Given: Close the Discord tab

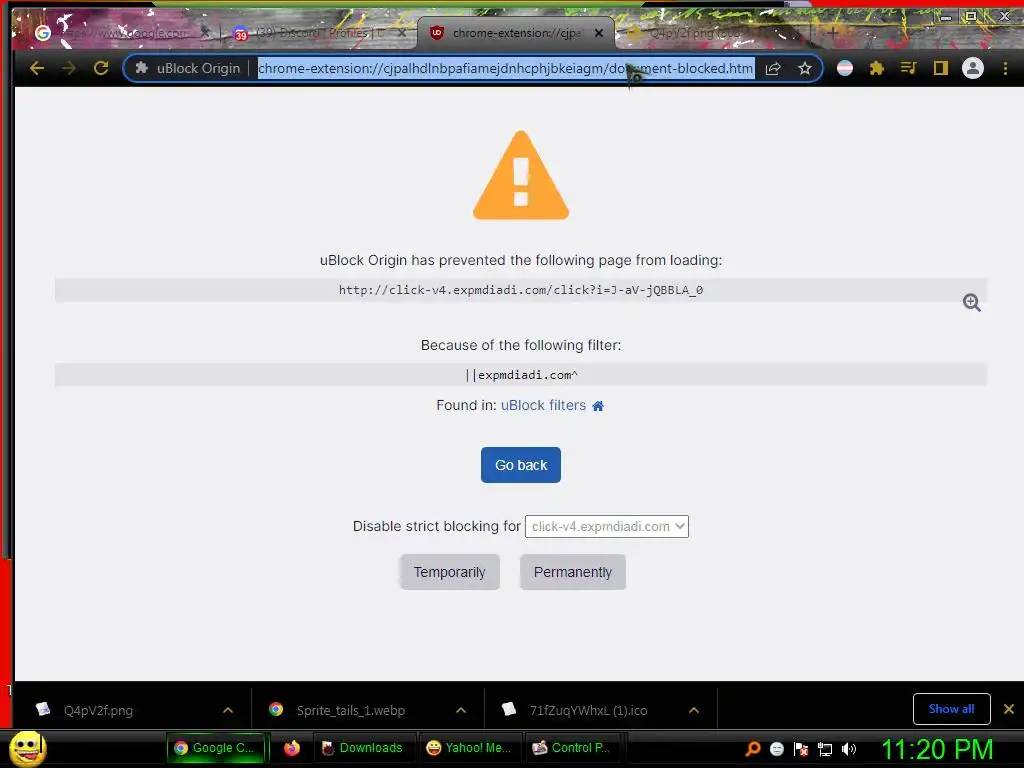Looking at the screenshot, I should point(402,33).
